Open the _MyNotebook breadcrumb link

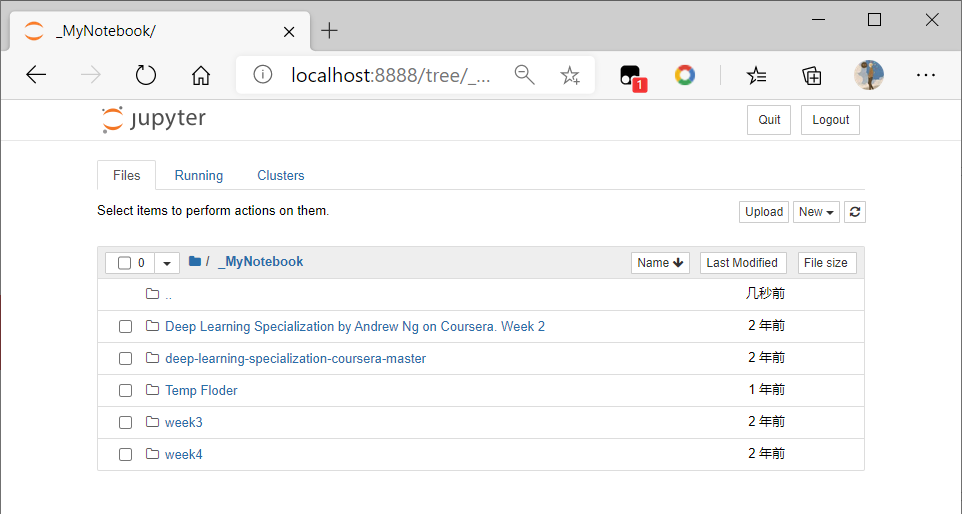point(261,261)
